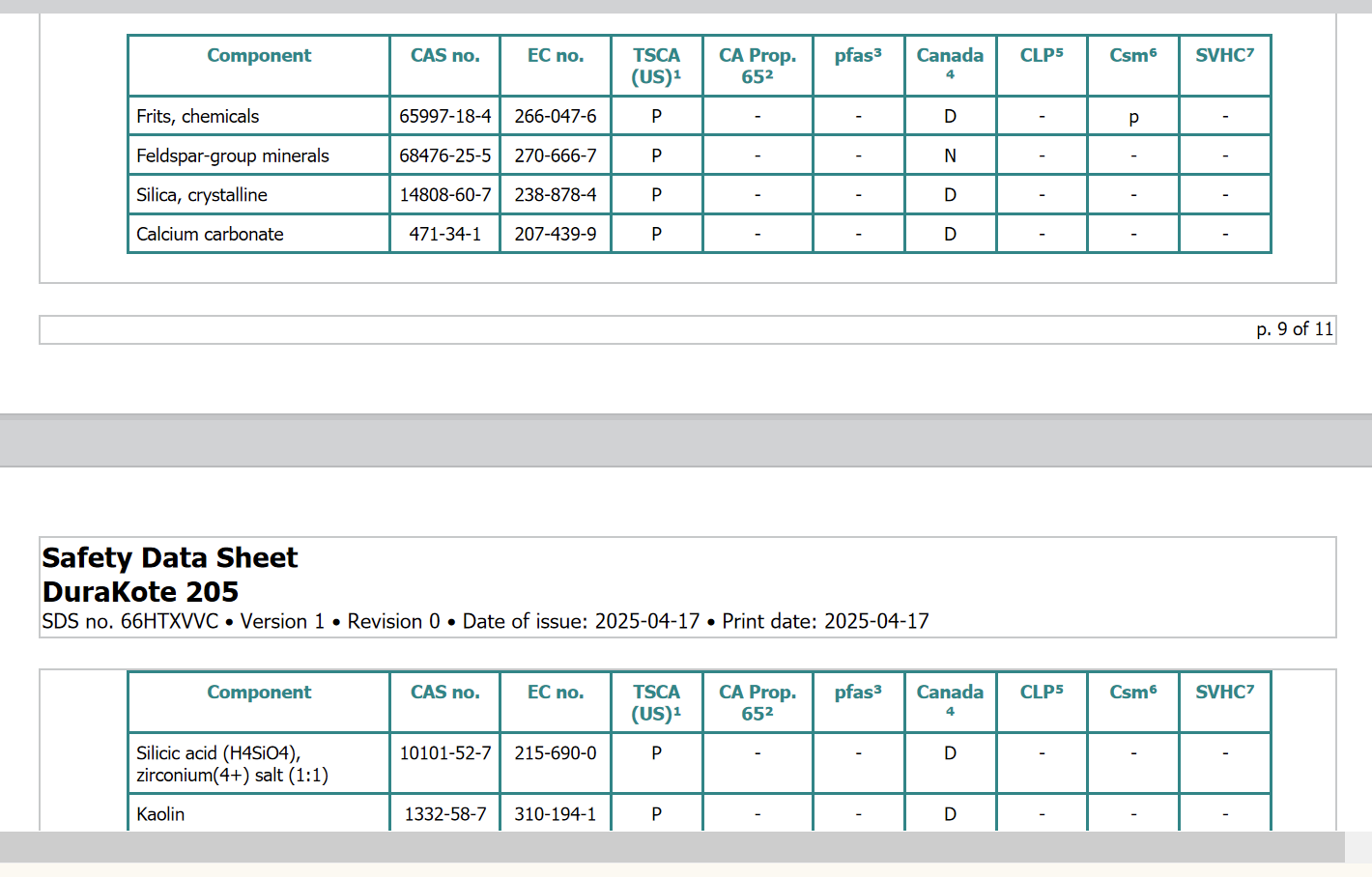The height and width of the screenshot is (877, 1372).
Task: Select the 'Kaolin' component cell
Action: tap(258, 813)
